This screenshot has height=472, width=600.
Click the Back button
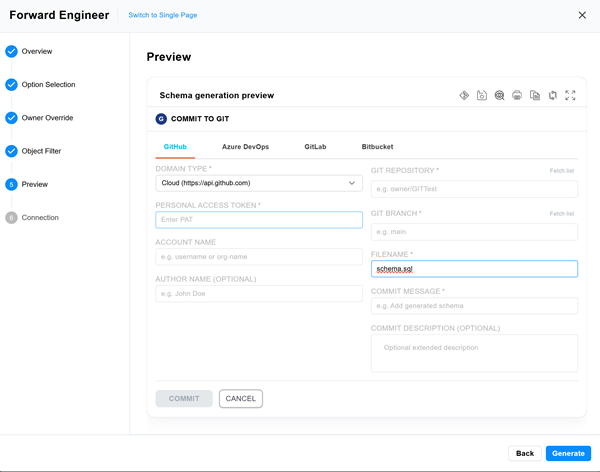pos(525,454)
